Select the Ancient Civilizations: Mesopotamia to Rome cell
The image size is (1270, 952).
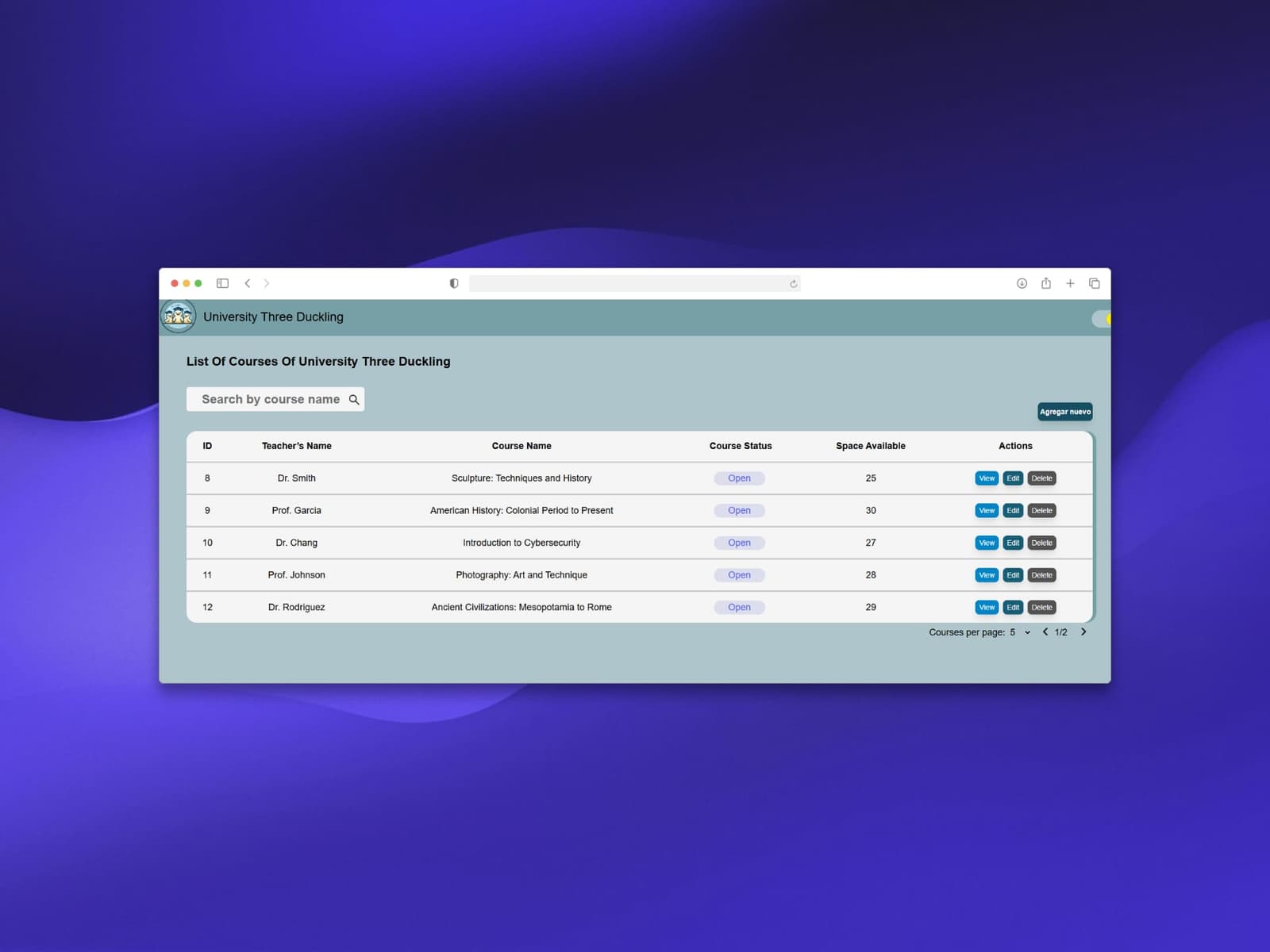(521, 608)
